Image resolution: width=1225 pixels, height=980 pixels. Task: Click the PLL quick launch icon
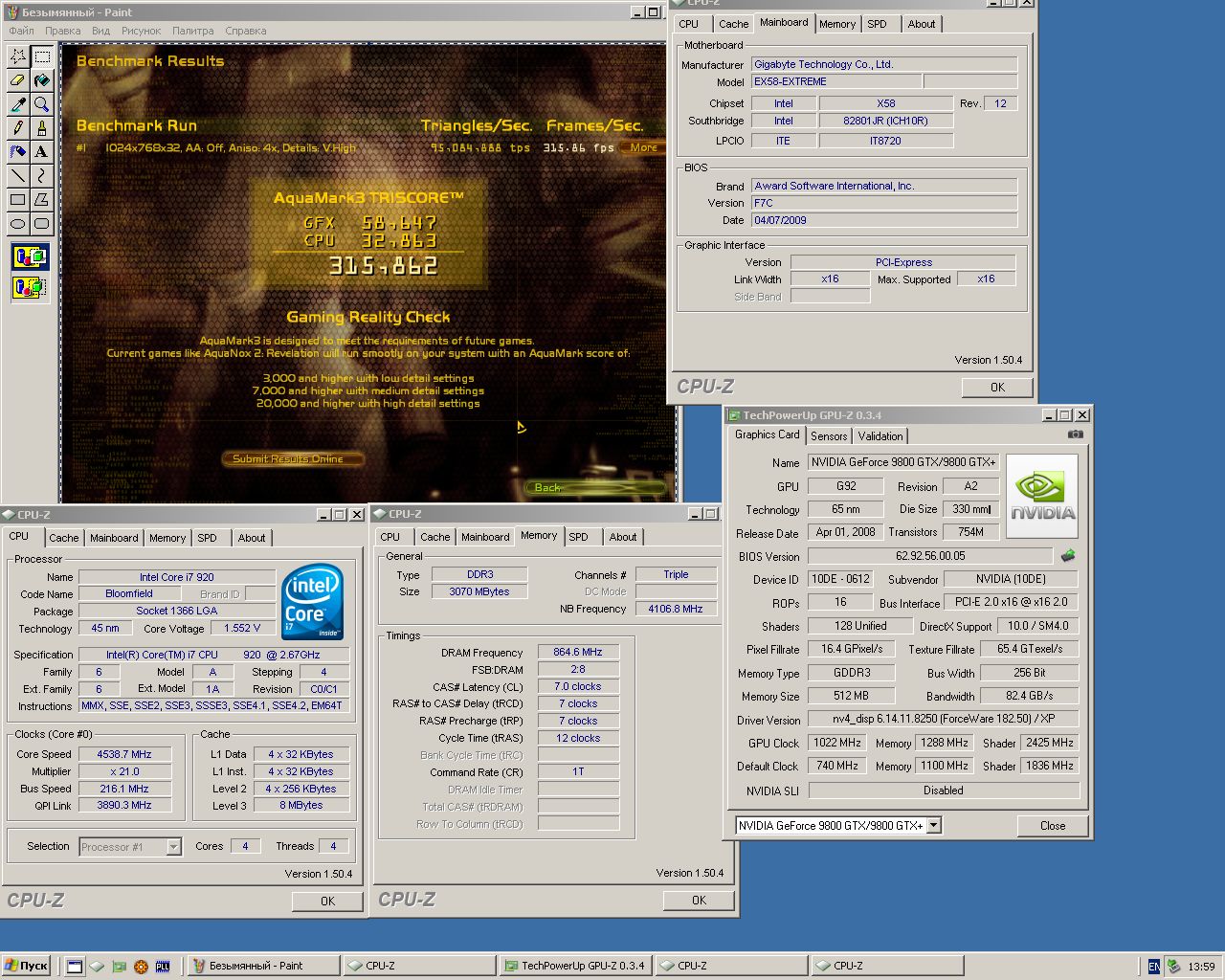(163, 967)
